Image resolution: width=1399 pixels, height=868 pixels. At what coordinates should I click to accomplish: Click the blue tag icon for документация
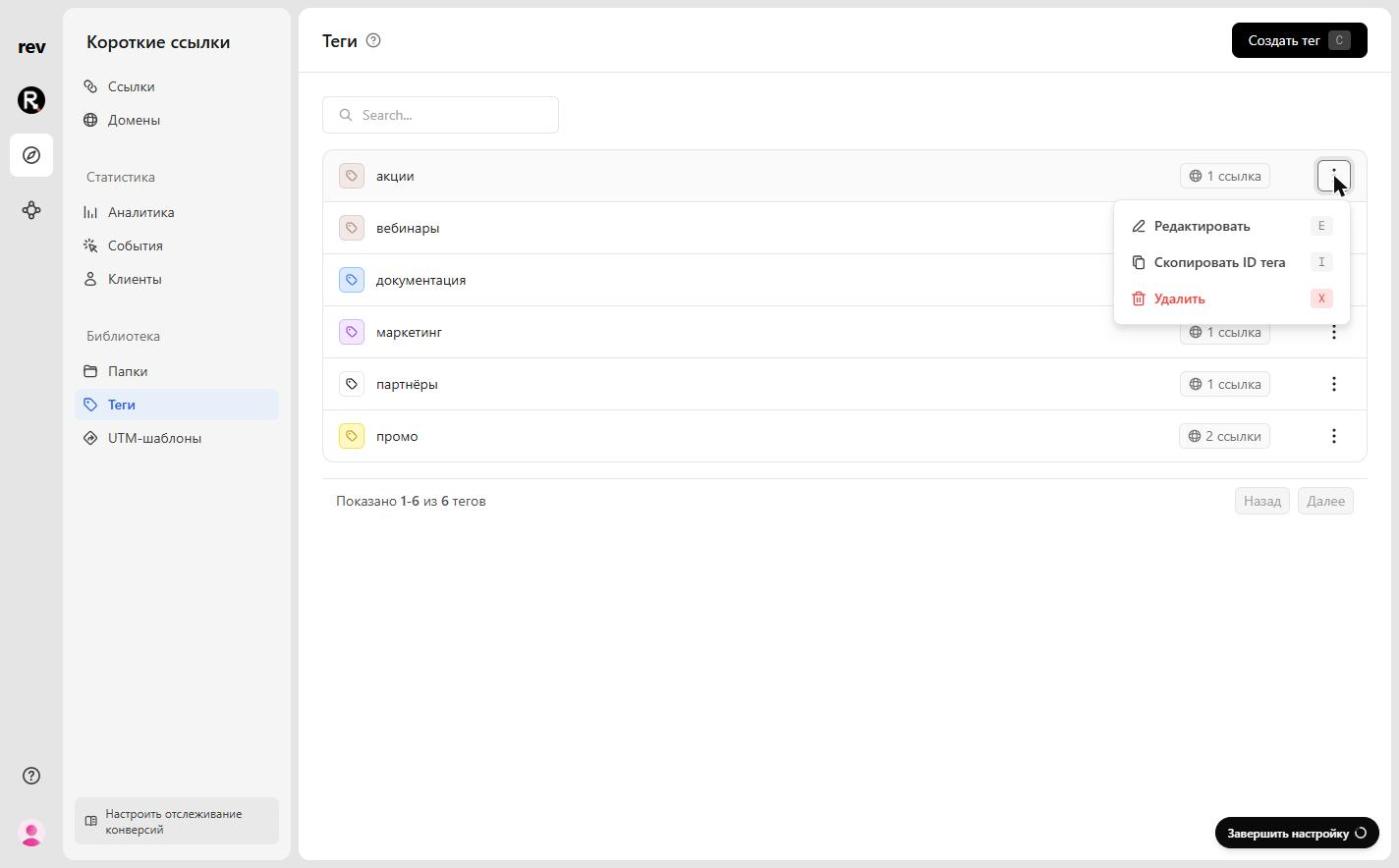pos(351,280)
